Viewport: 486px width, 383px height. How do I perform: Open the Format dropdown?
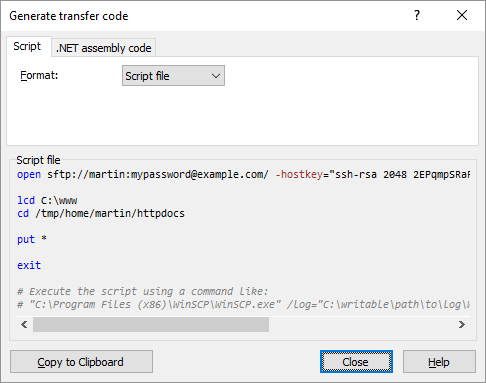[x=173, y=76]
